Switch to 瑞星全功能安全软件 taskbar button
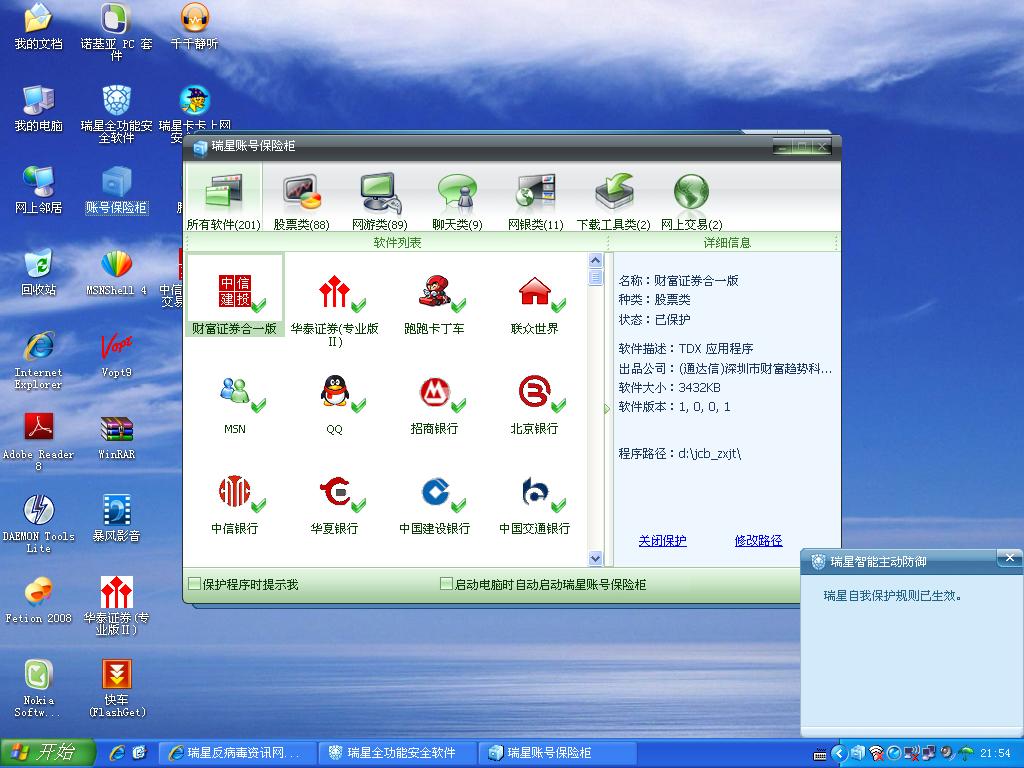The image size is (1024, 768). click(x=399, y=753)
